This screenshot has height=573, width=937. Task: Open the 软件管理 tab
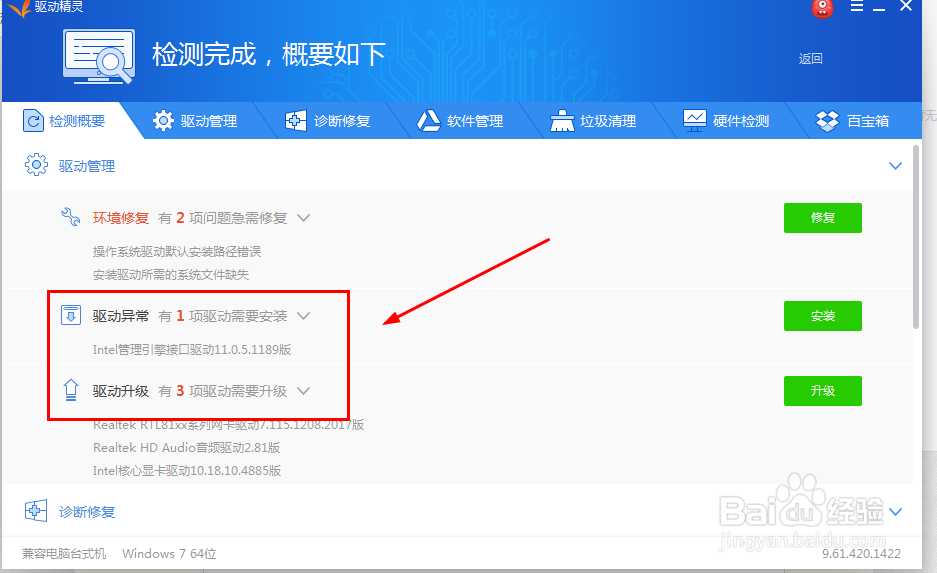[x=460, y=121]
